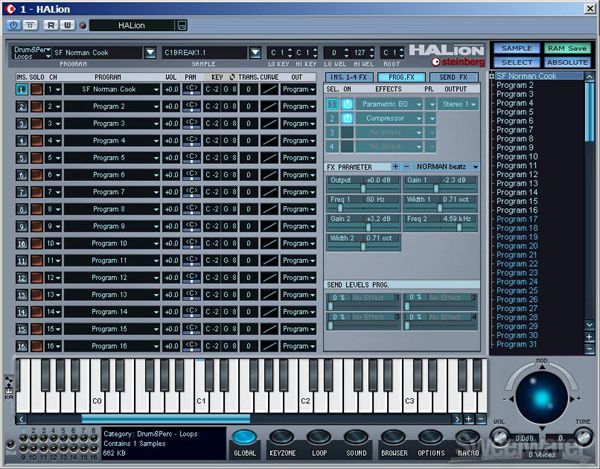Image resolution: width=600 pixels, height=469 pixels.
Task: Open the Options page button
Action: 431,441
